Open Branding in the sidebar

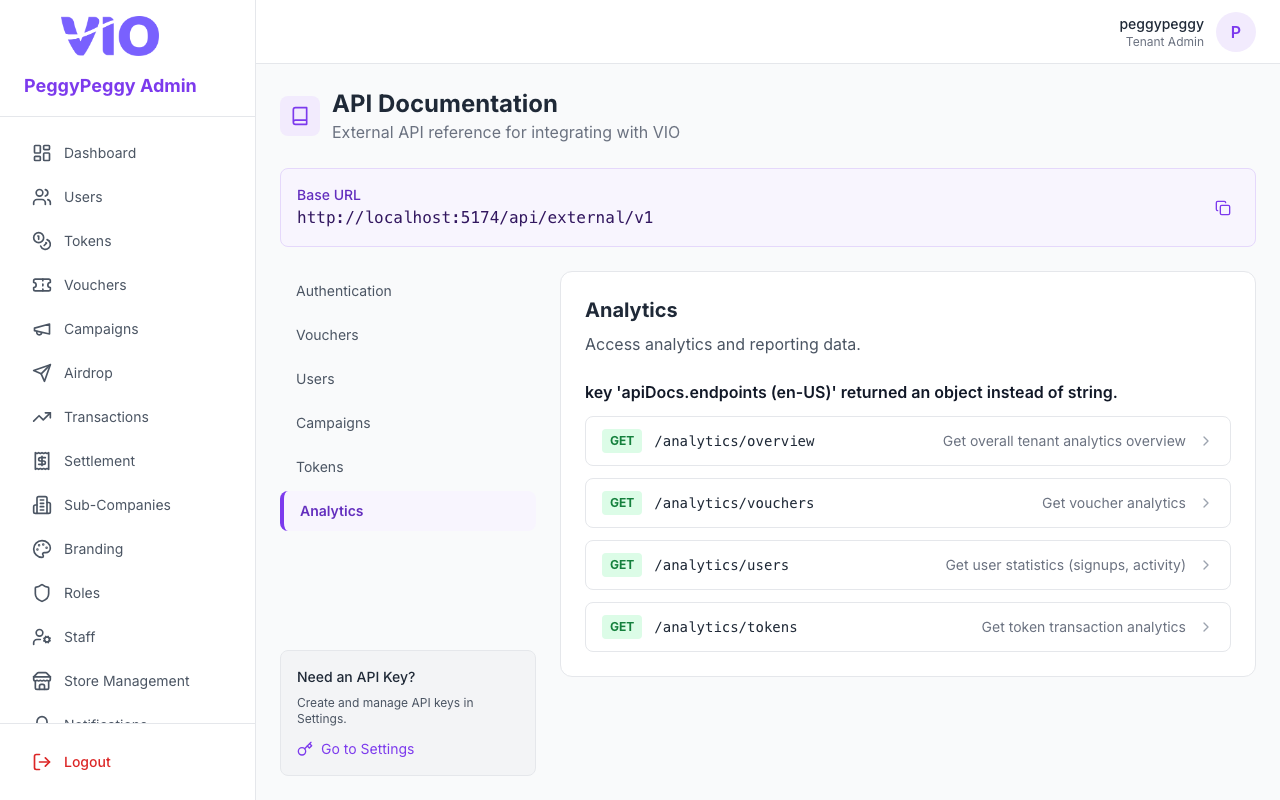[x=127, y=549]
